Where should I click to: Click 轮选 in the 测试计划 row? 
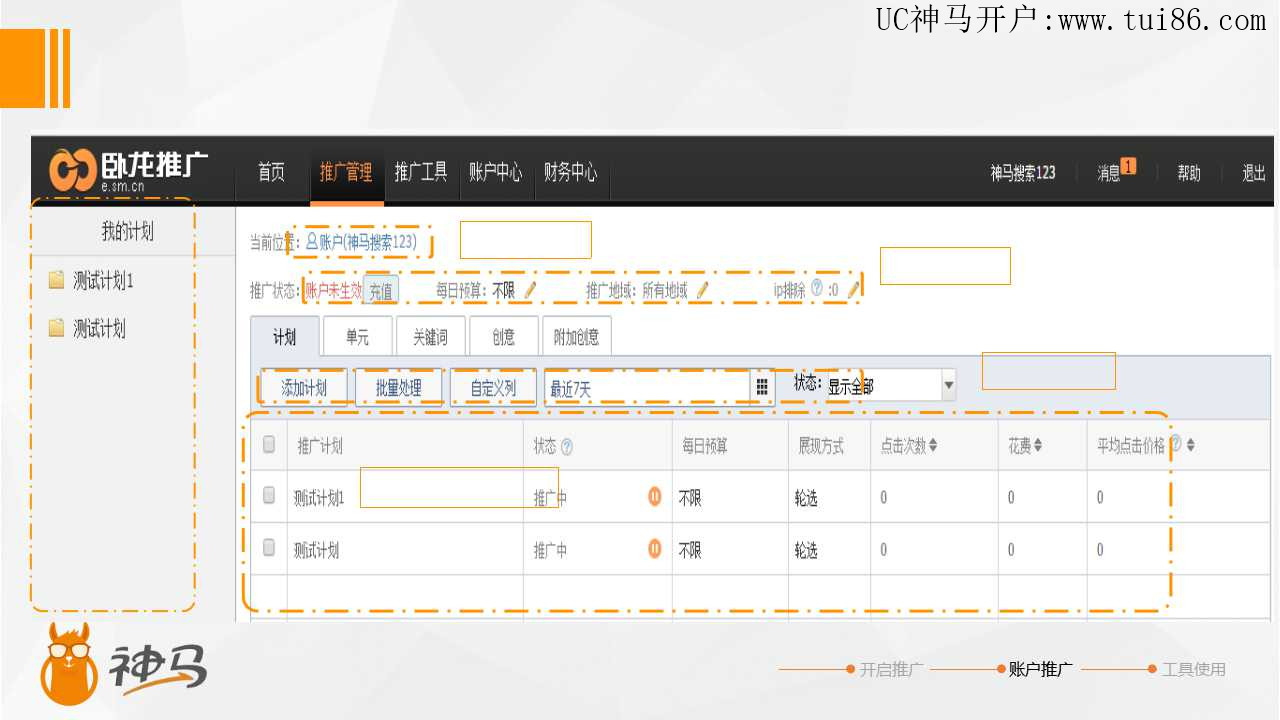tap(806, 550)
